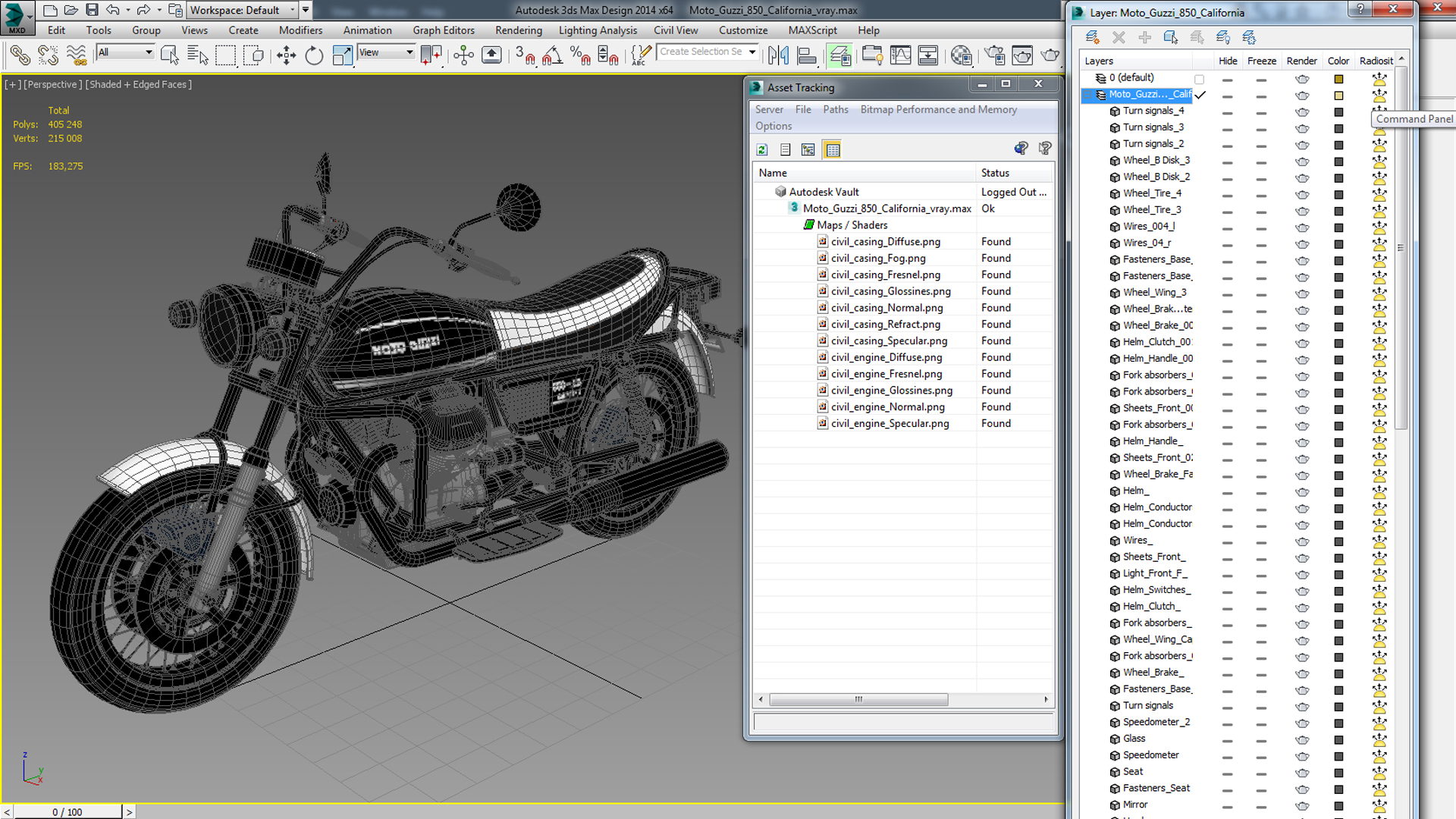Viewport: 1456px width, 819px height.
Task: Step timeline forward with right arrow
Action: pyautogui.click(x=129, y=811)
